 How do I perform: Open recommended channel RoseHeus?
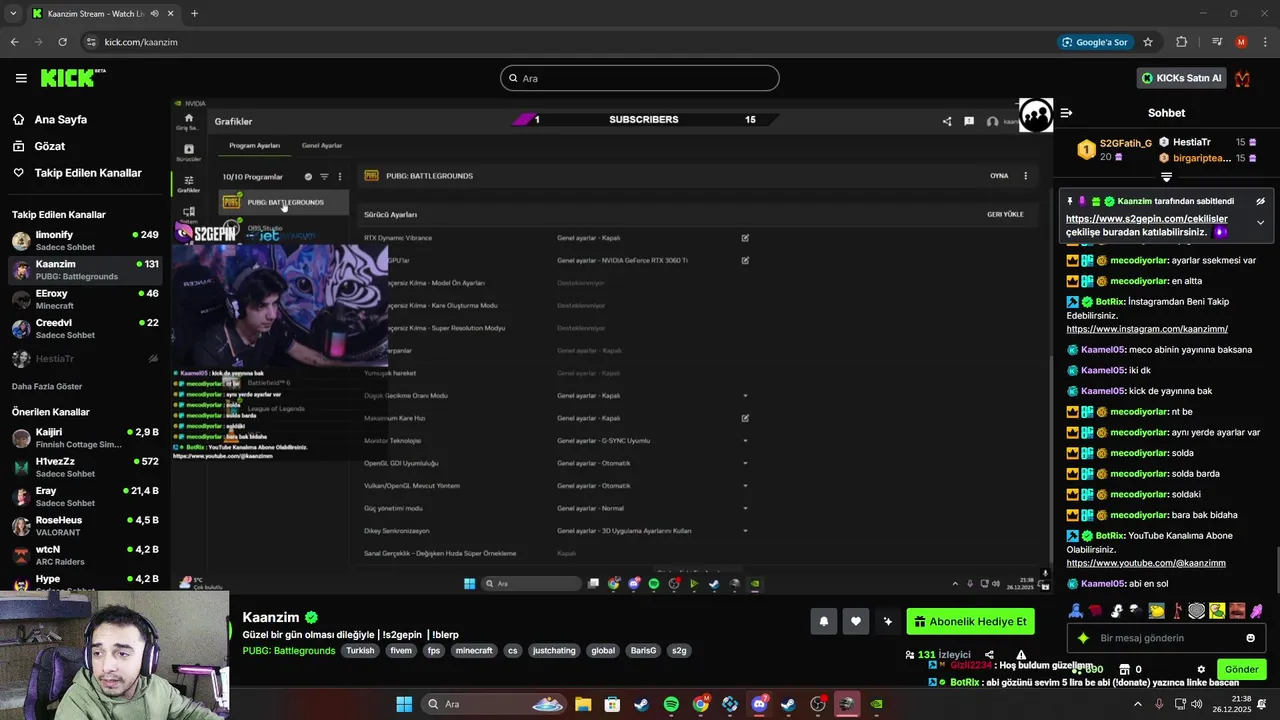85,526
